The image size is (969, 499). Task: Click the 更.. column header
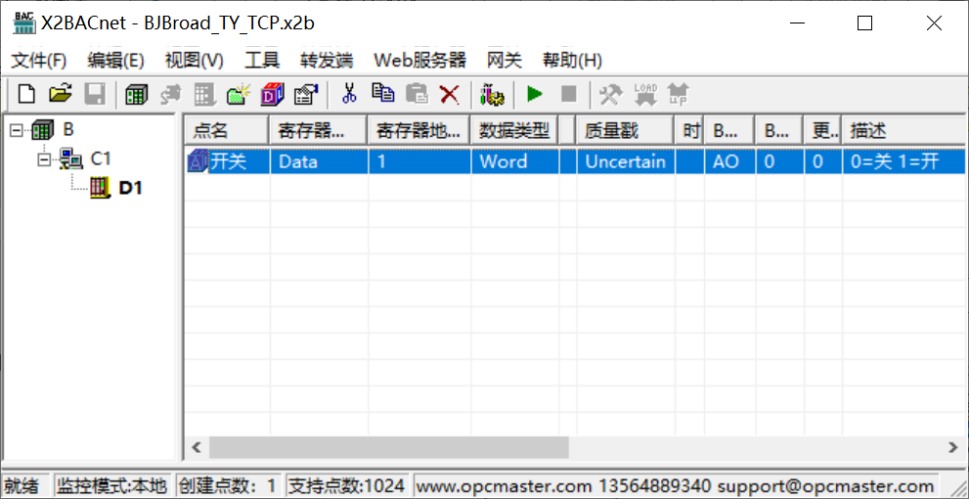[x=823, y=130]
